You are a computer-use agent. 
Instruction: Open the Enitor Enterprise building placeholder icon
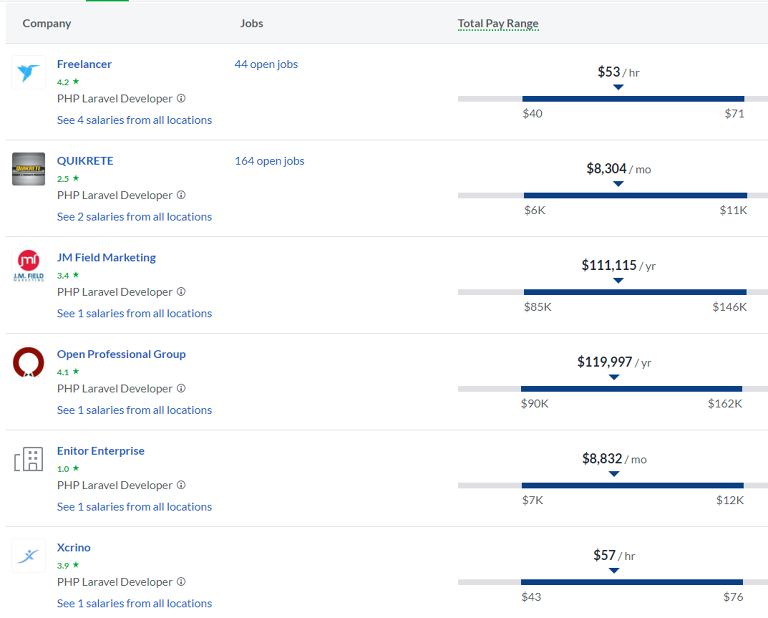click(x=28, y=459)
